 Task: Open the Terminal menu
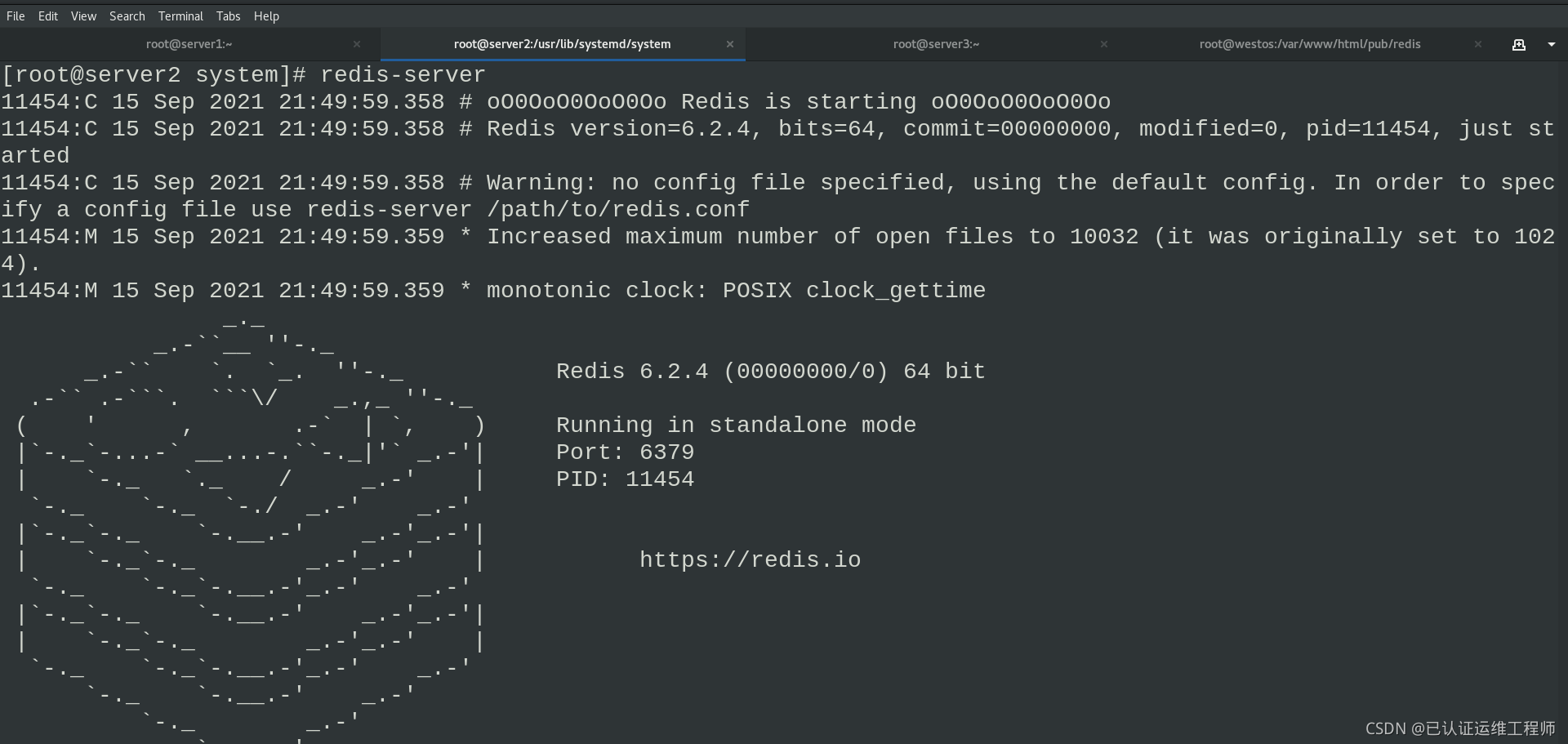click(180, 16)
